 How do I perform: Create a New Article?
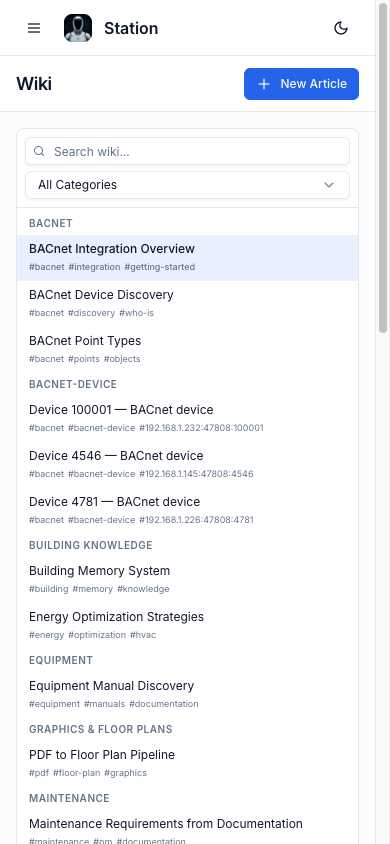coord(301,84)
